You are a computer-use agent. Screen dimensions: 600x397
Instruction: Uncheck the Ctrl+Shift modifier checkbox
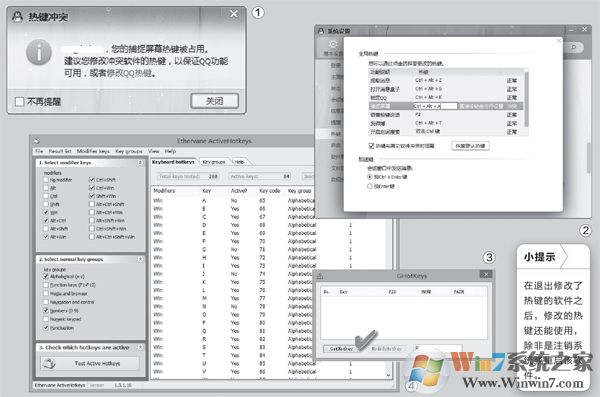pyautogui.click(x=92, y=180)
